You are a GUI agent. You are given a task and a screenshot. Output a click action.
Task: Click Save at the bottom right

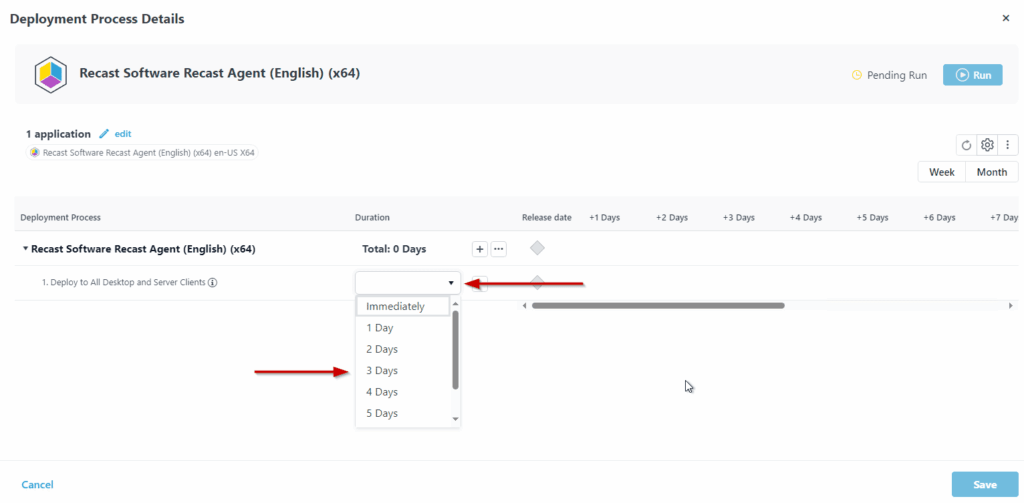tap(984, 485)
